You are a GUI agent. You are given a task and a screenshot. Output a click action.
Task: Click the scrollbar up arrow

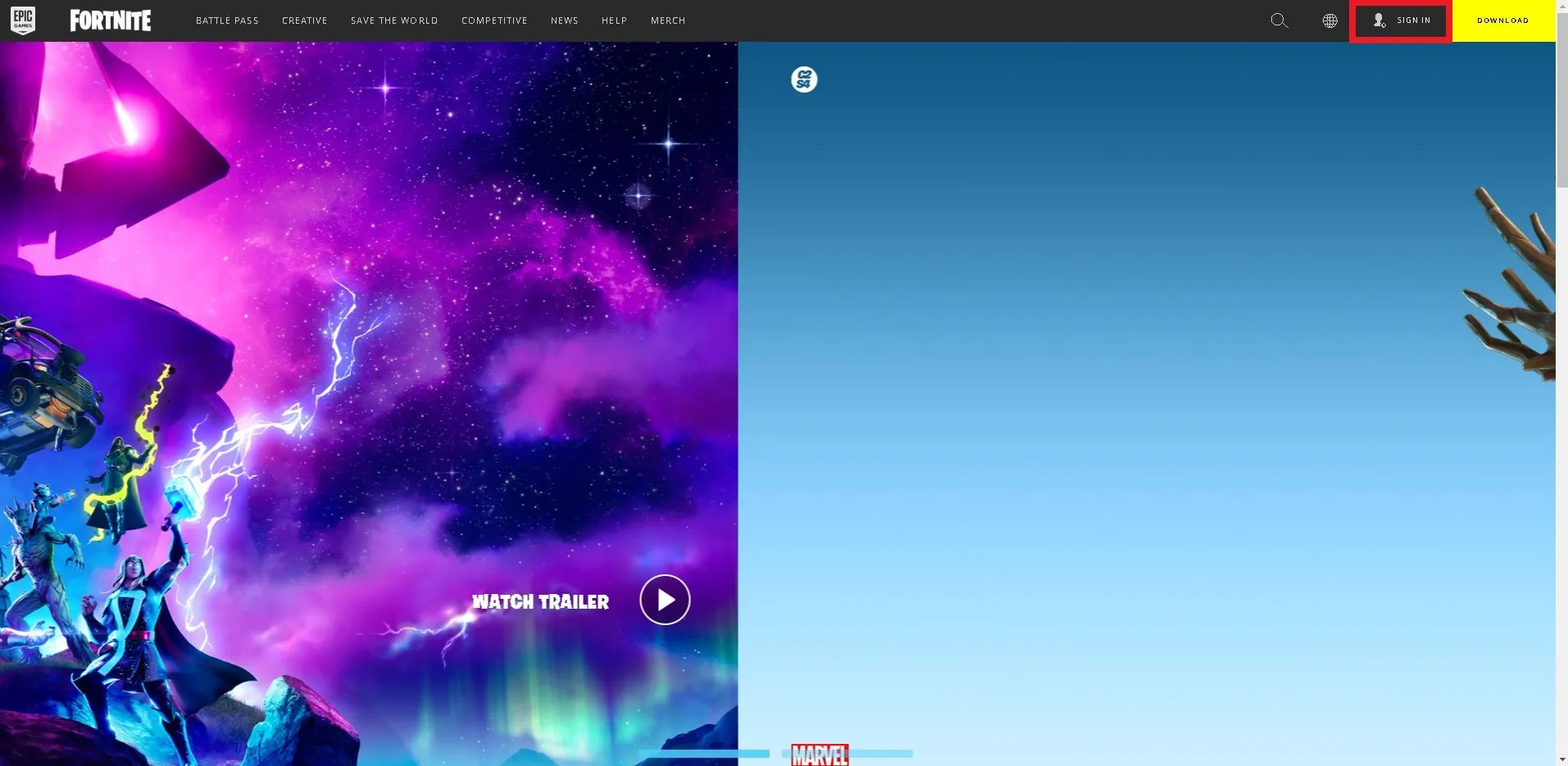[1561, 6]
